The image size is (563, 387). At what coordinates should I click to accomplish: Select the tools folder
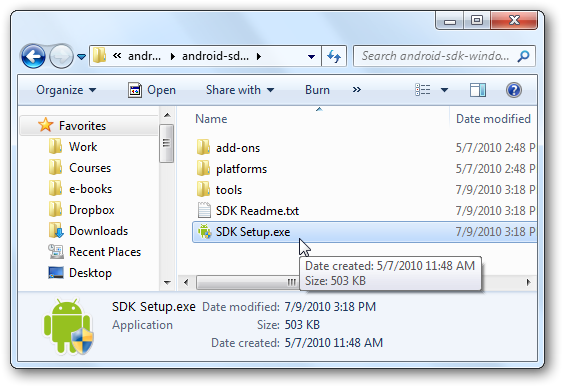click(229, 190)
